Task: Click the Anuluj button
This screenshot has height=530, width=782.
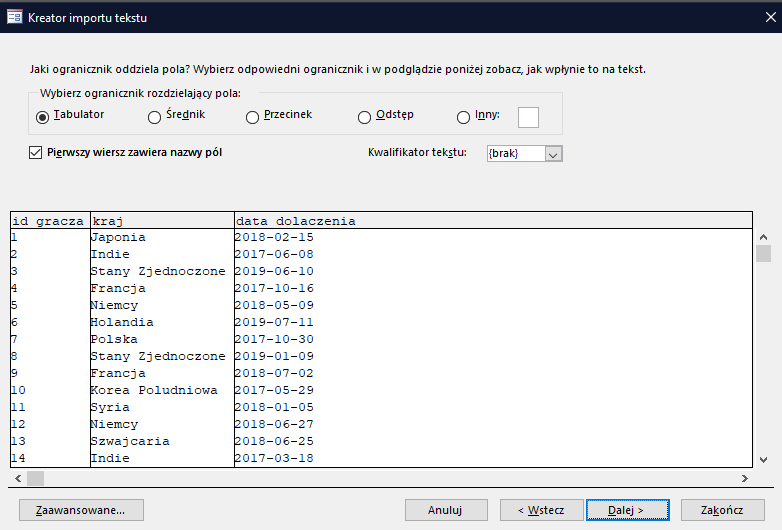Action: coord(446,510)
